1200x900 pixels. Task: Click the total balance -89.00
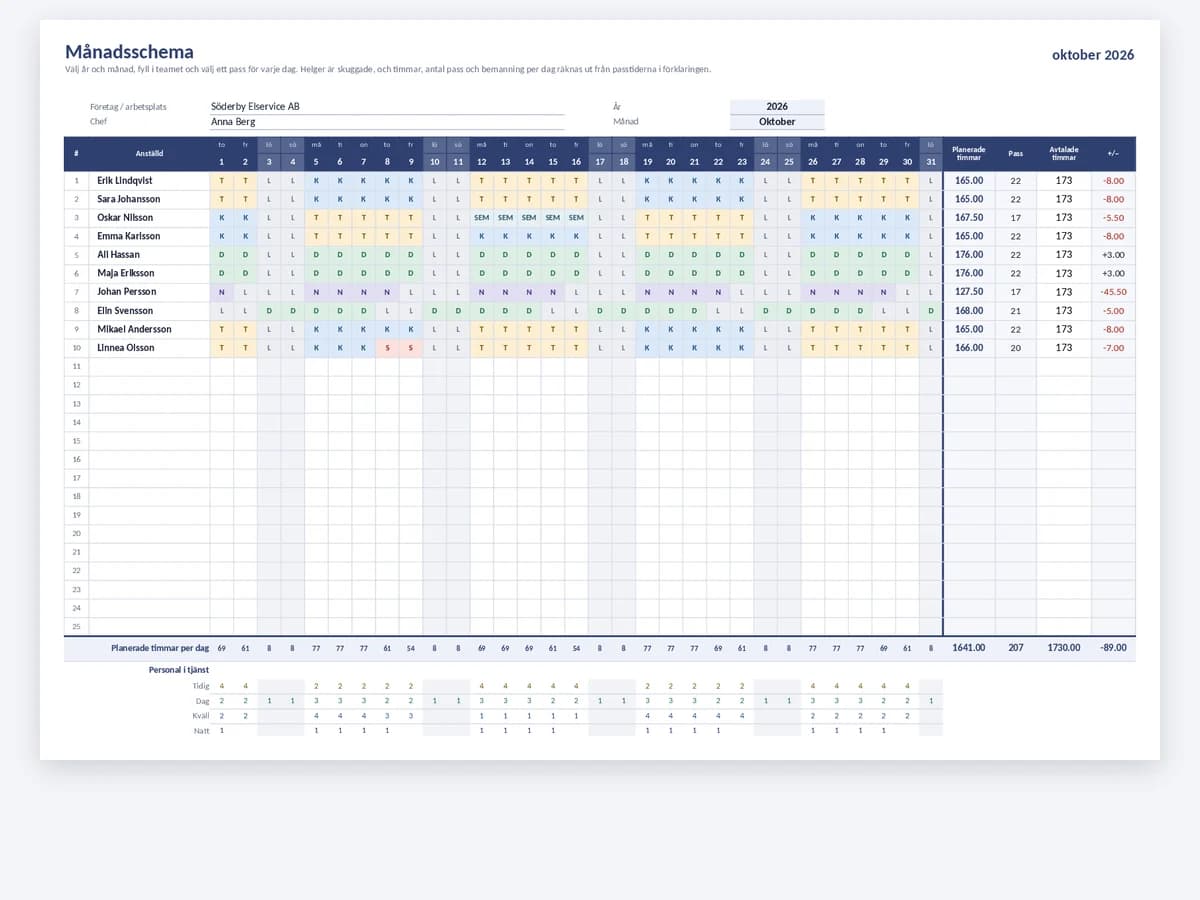[1113, 648]
